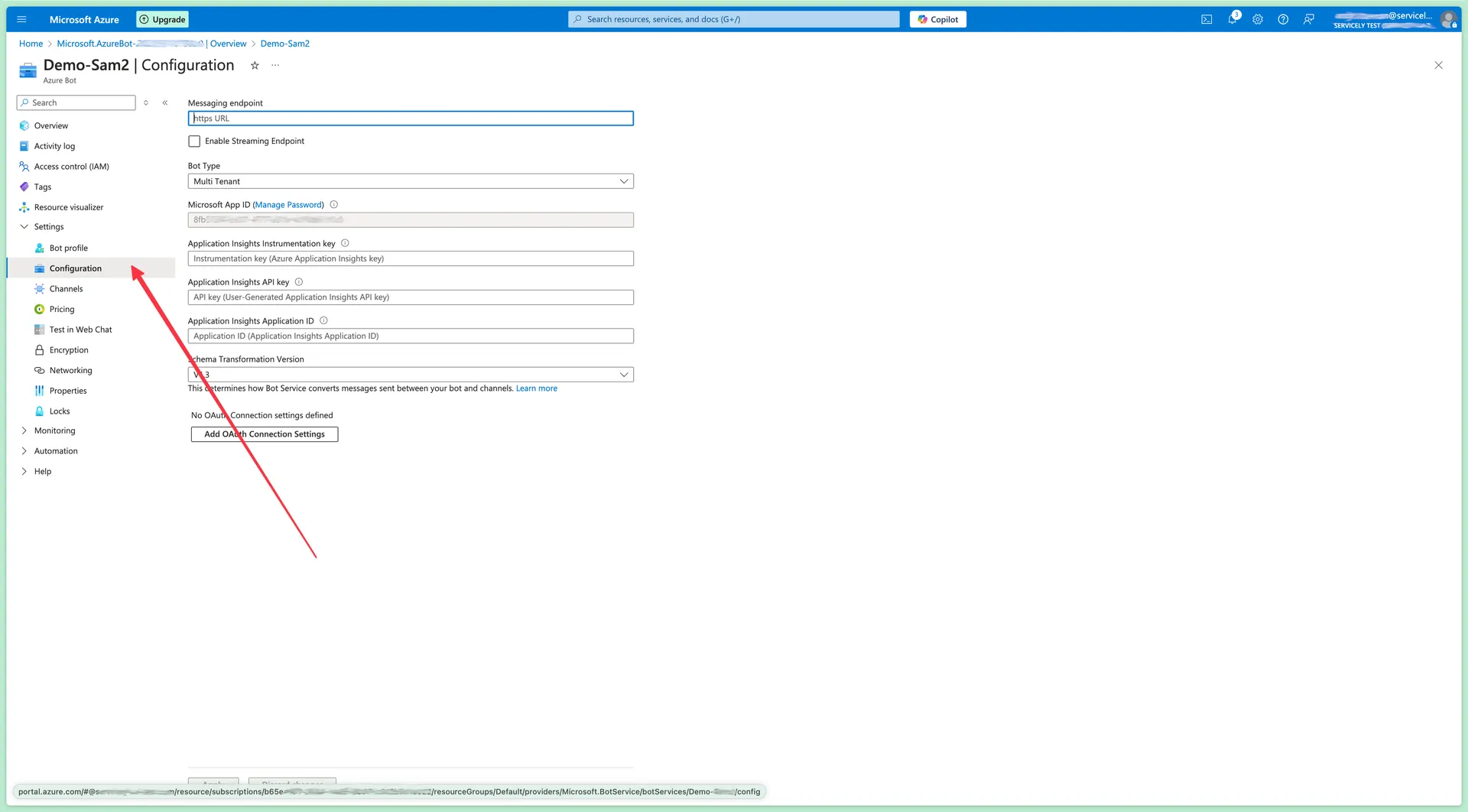
Task: Open the Schema Transformation Version dropdown
Action: (x=411, y=375)
